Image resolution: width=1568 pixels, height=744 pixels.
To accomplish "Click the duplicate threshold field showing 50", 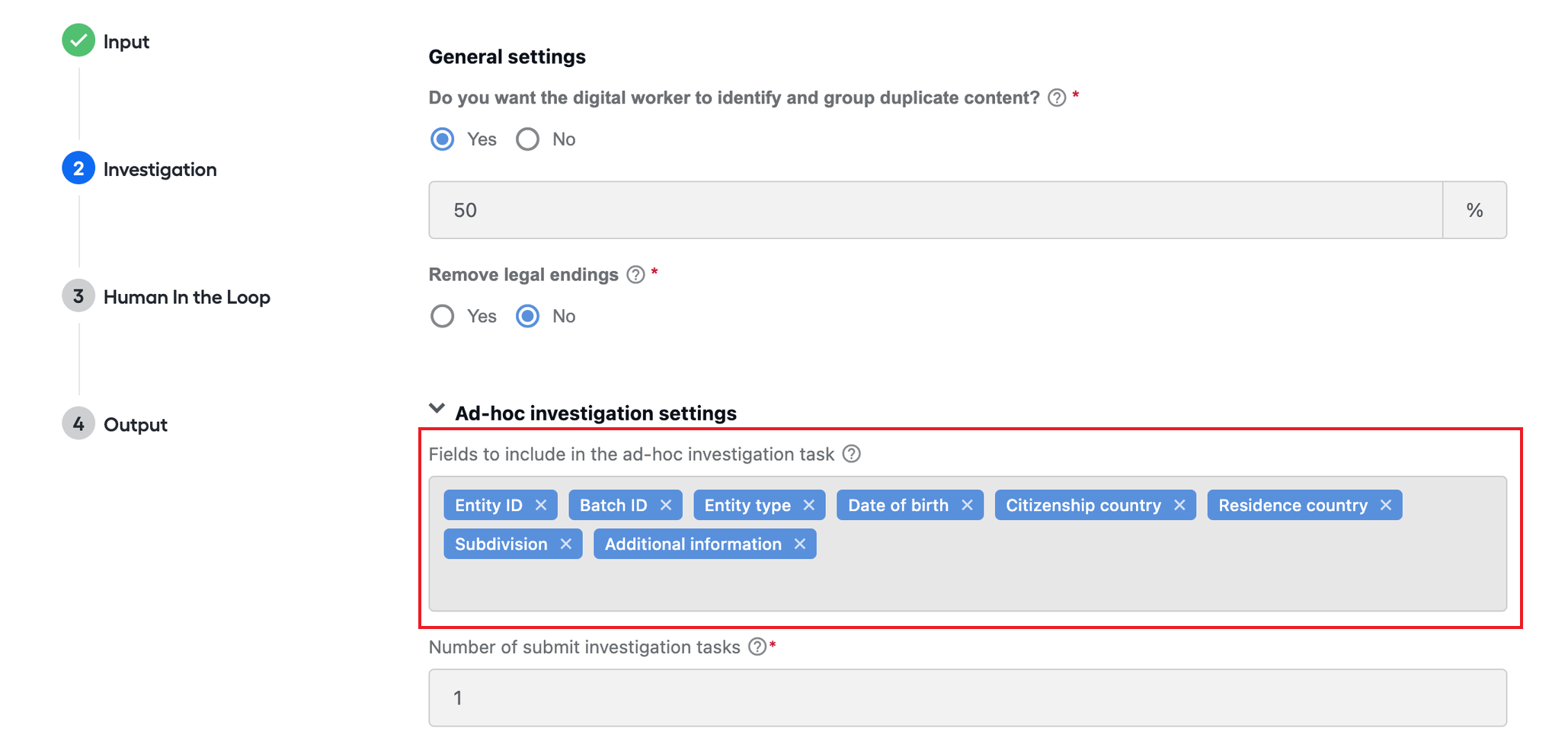I will point(936,210).
